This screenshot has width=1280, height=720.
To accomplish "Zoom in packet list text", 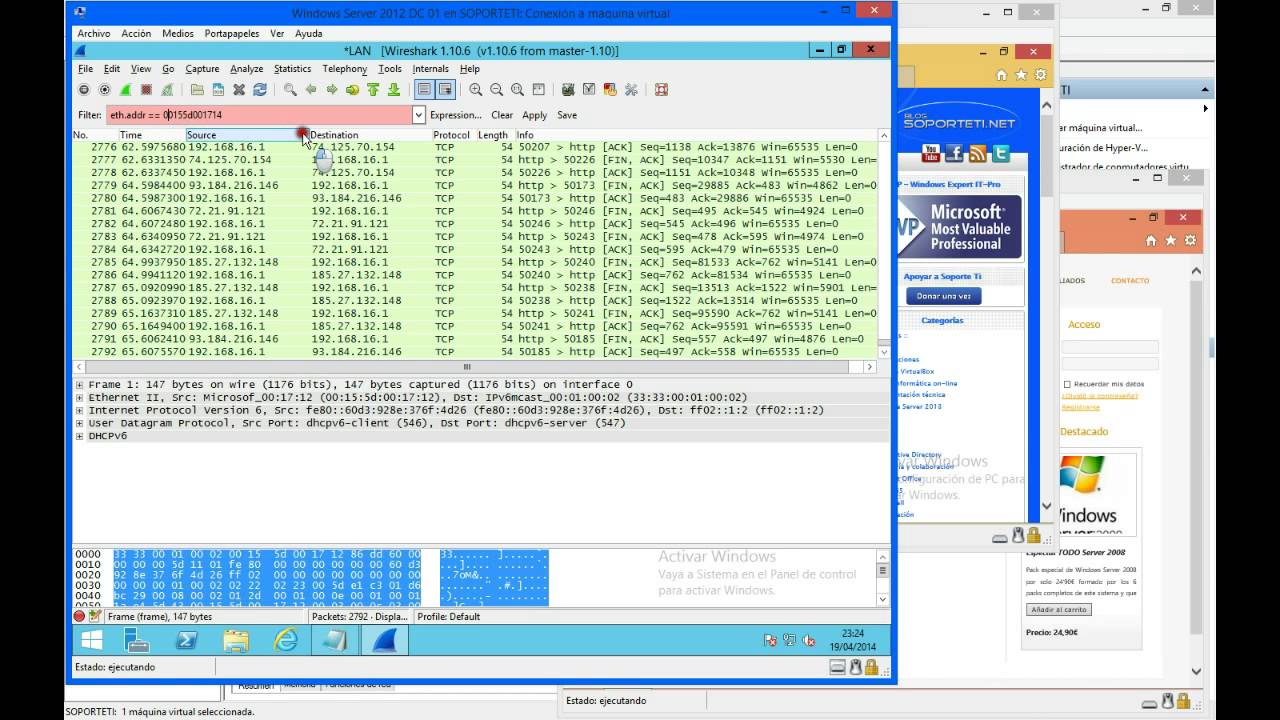I will coord(476,89).
